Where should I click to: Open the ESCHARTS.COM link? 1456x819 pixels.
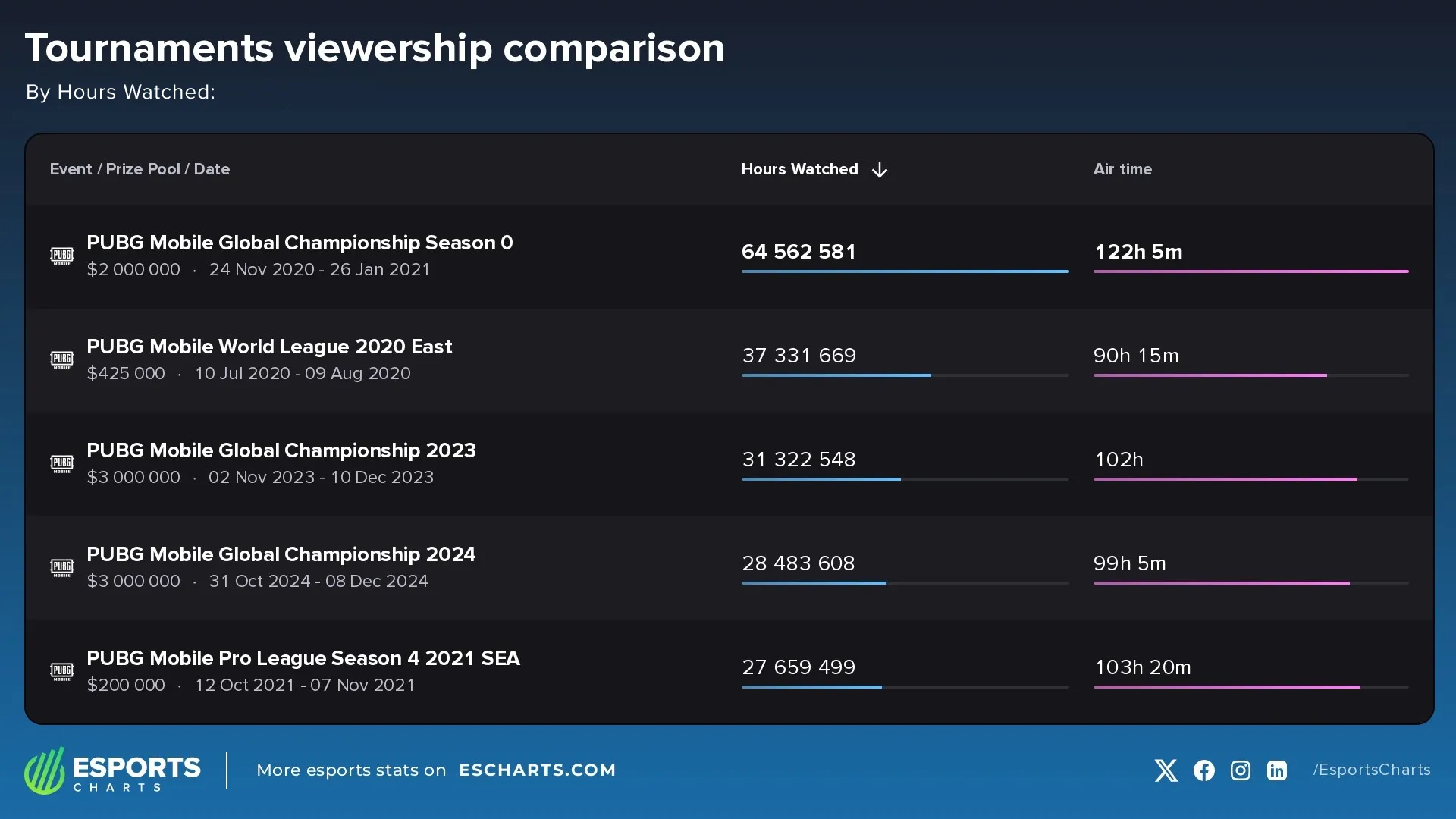537,770
